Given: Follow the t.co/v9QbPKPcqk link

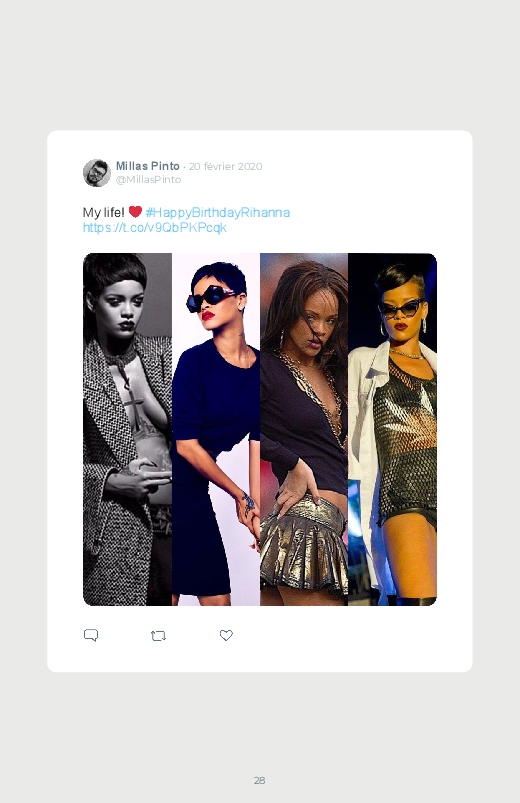Looking at the screenshot, I should click(x=155, y=228).
